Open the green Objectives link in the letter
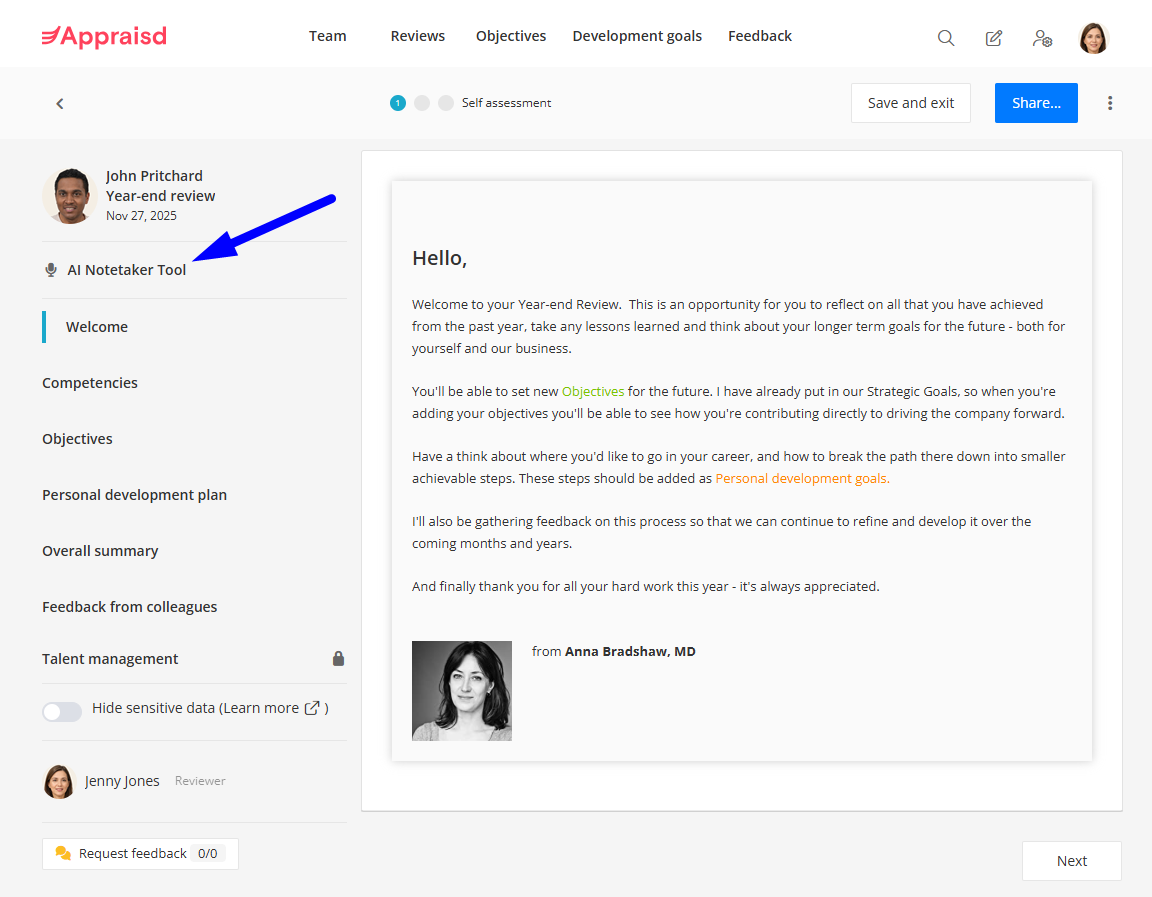This screenshot has height=897, width=1152. click(593, 391)
